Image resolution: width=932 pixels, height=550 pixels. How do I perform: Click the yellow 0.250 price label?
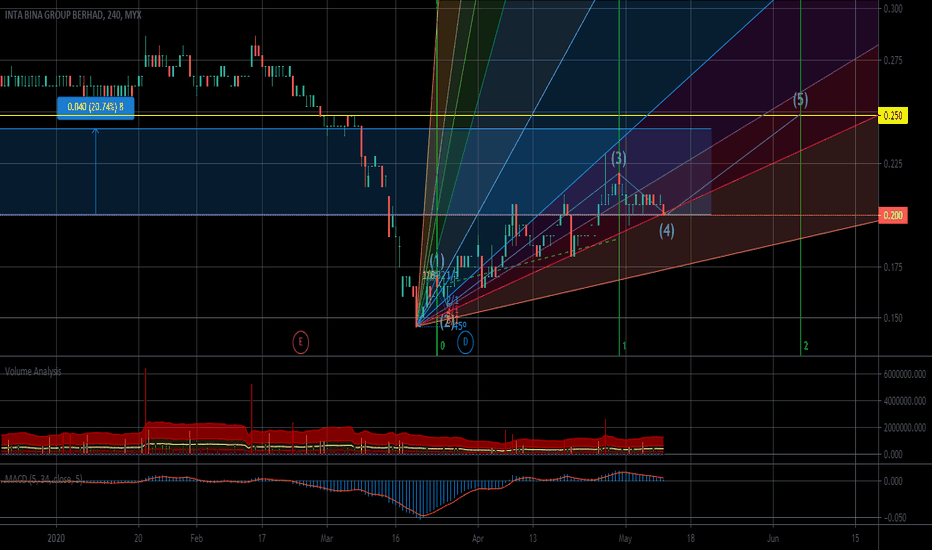click(893, 115)
